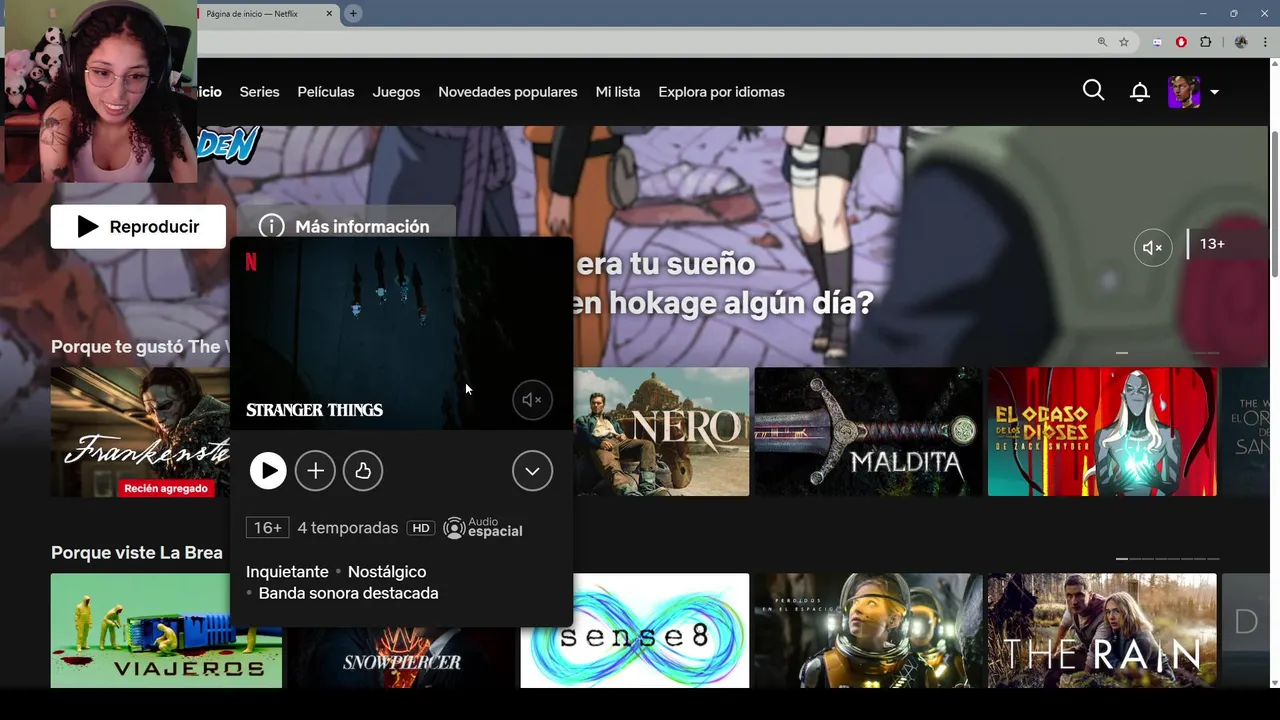Image resolution: width=1280 pixels, height=720 pixels.
Task: Click the Porque viste La Brea heading
Action: pyautogui.click(x=137, y=553)
